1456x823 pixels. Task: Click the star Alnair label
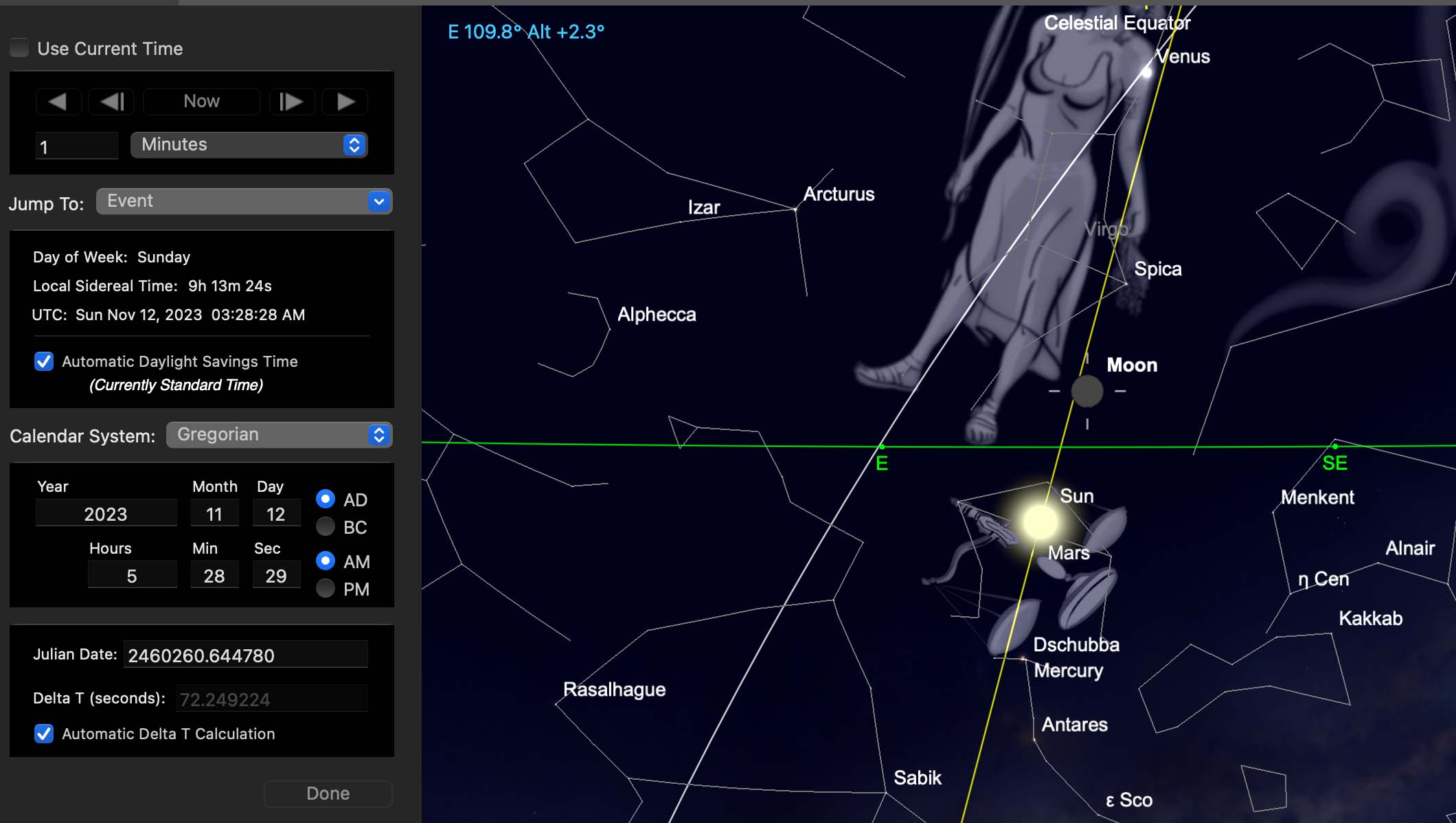coord(1410,548)
